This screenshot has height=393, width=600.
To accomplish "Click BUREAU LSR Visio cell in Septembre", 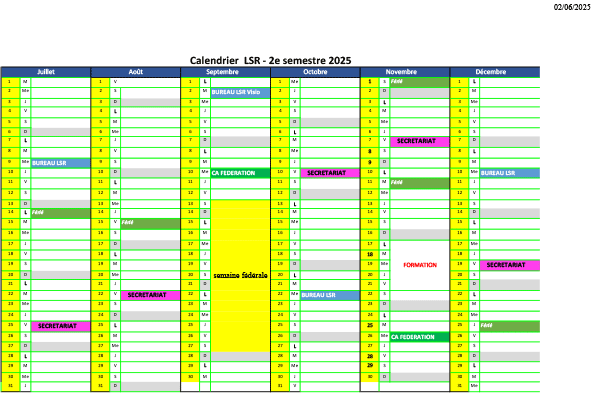I will (240, 92).
